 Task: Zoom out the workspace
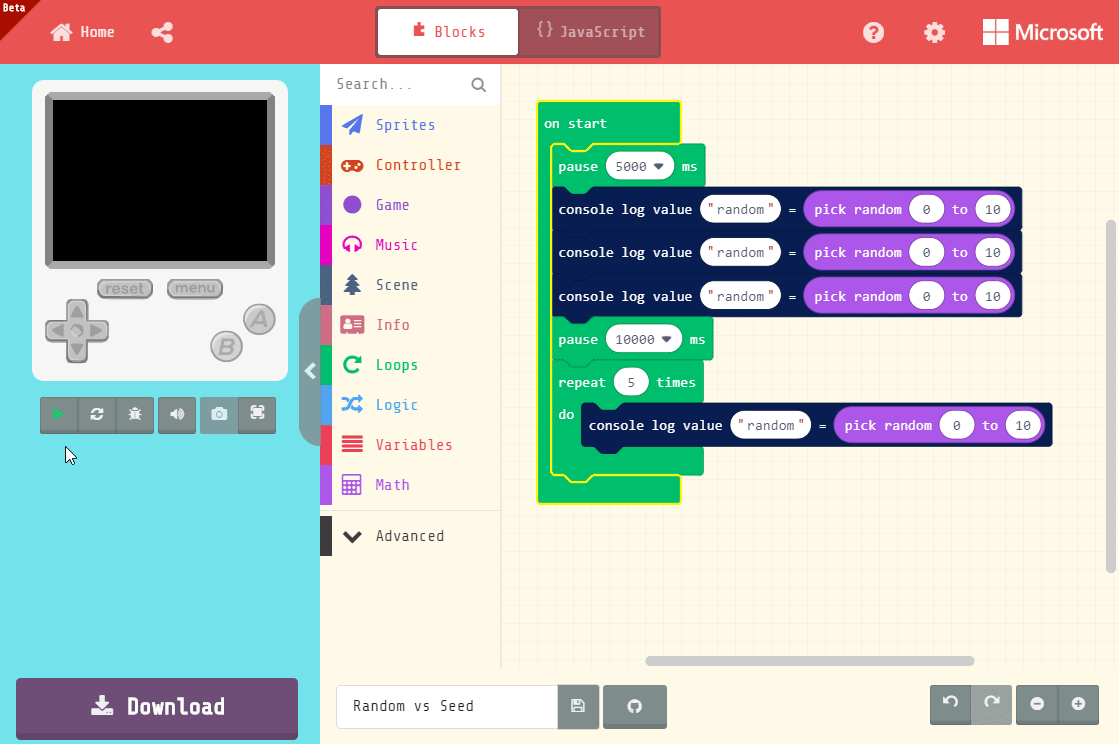(1037, 704)
